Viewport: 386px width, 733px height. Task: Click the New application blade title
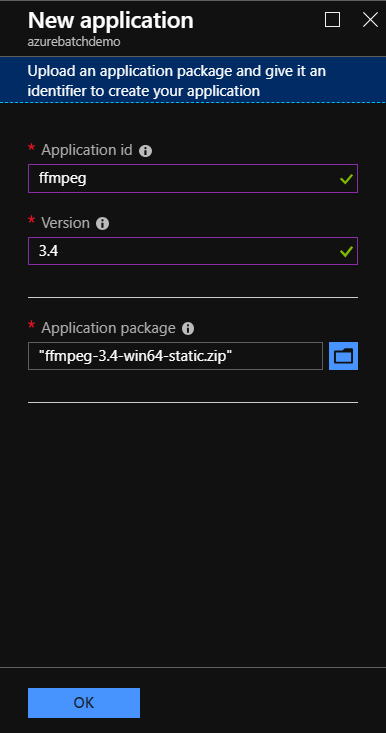click(110, 21)
